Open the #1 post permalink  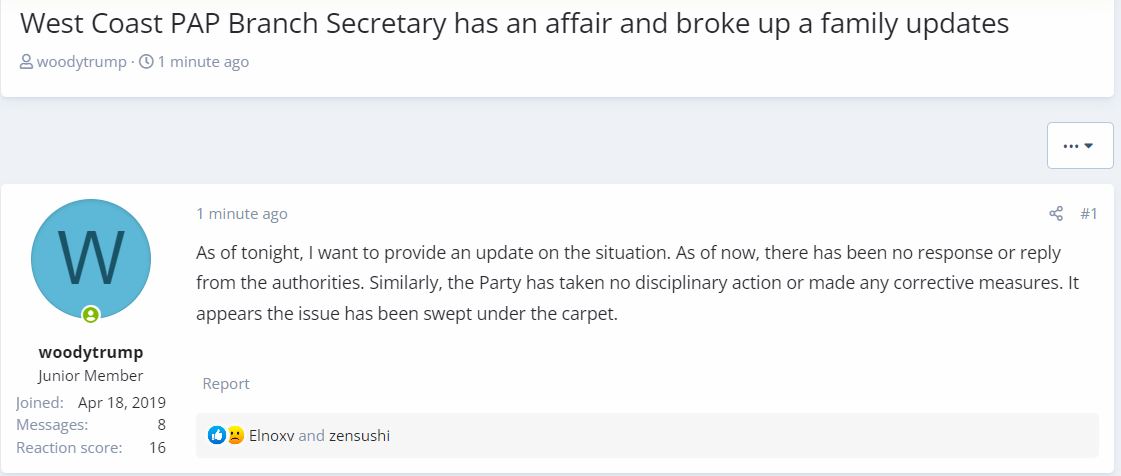click(x=1089, y=214)
